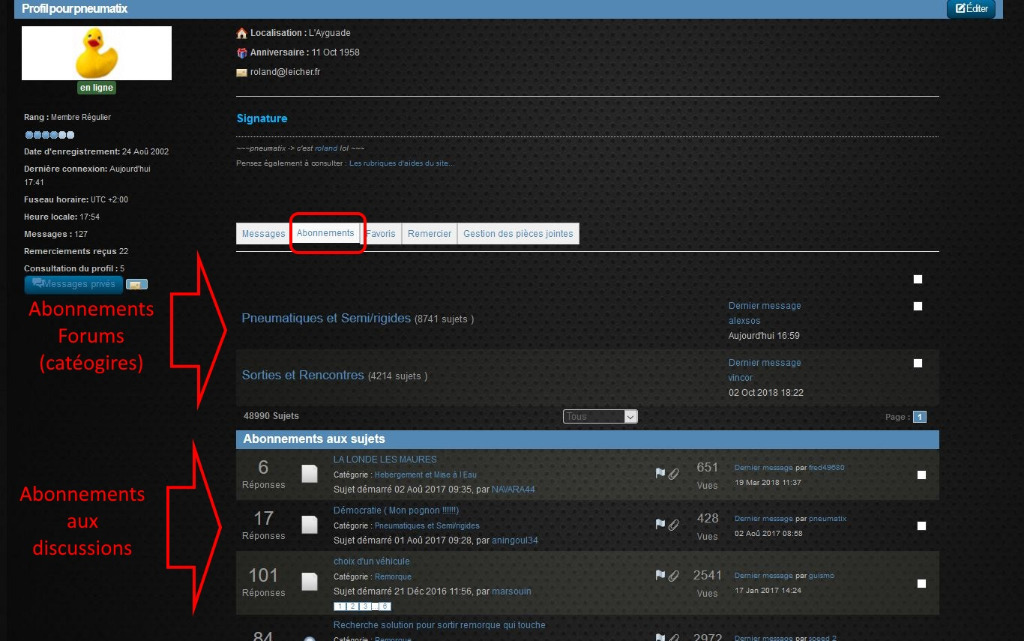Screen dimensions: 1024x641
Task: Click the topic page icon for choix d'un véhicule
Action: point(310,582)
